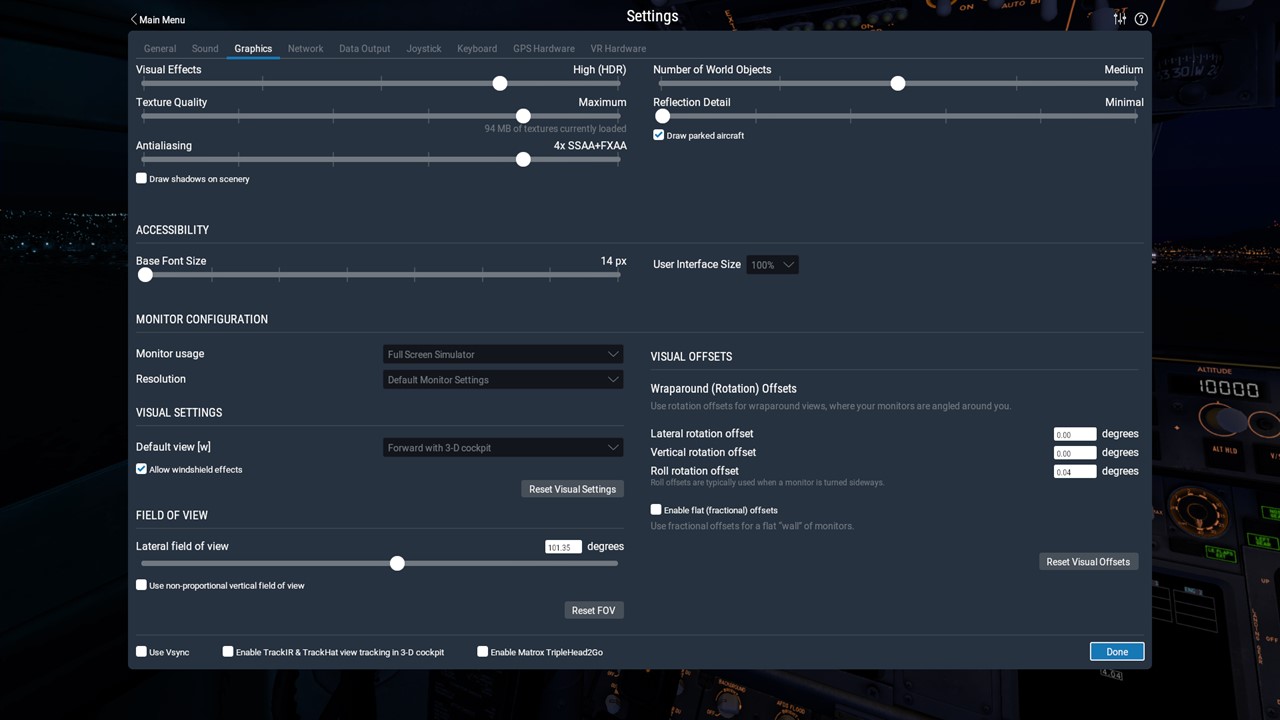Disable Allow windshield effects
This screenshot has width=1280, height=720.
pyautogui.click(x=141, y=469)
